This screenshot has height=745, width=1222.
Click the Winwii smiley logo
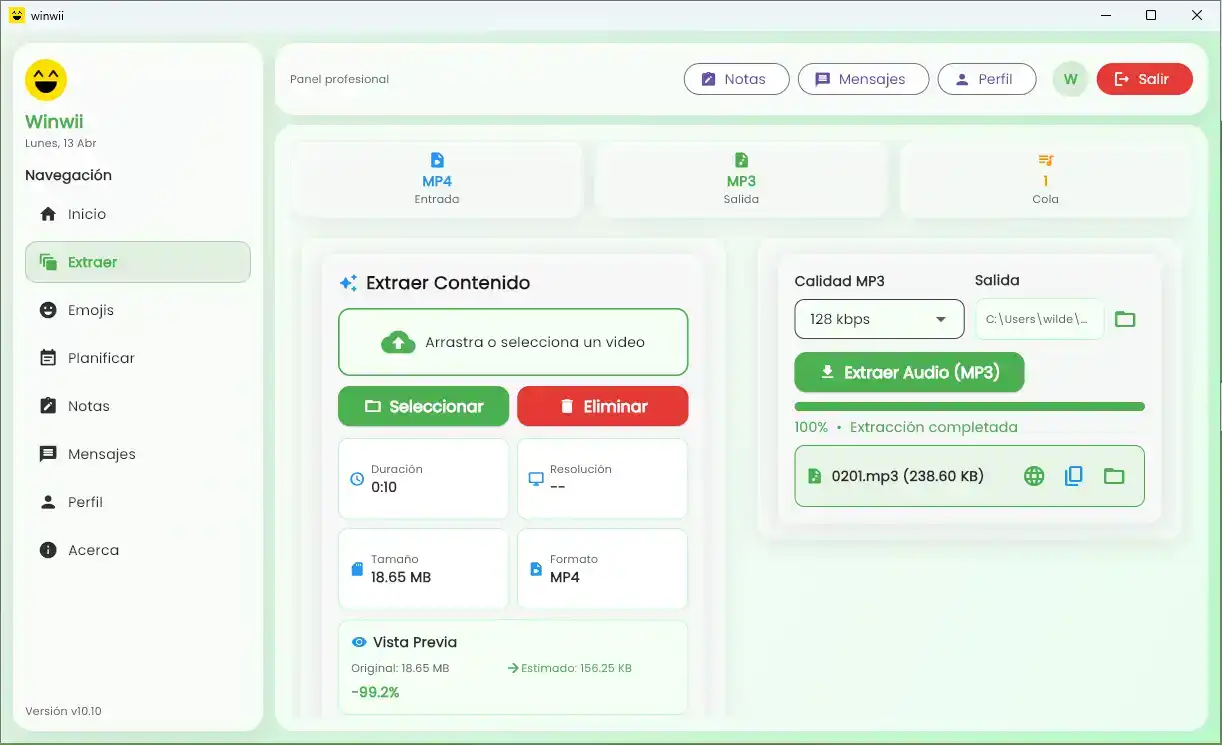pos(46,80)
